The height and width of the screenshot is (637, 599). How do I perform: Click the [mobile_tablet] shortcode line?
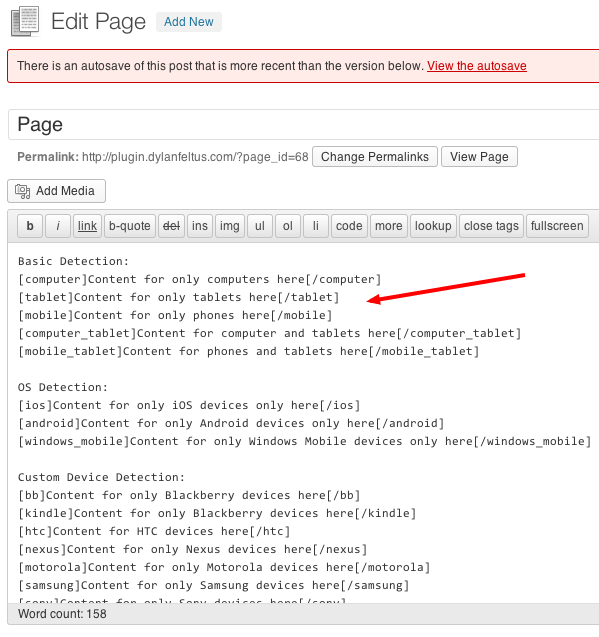point(249,351)
